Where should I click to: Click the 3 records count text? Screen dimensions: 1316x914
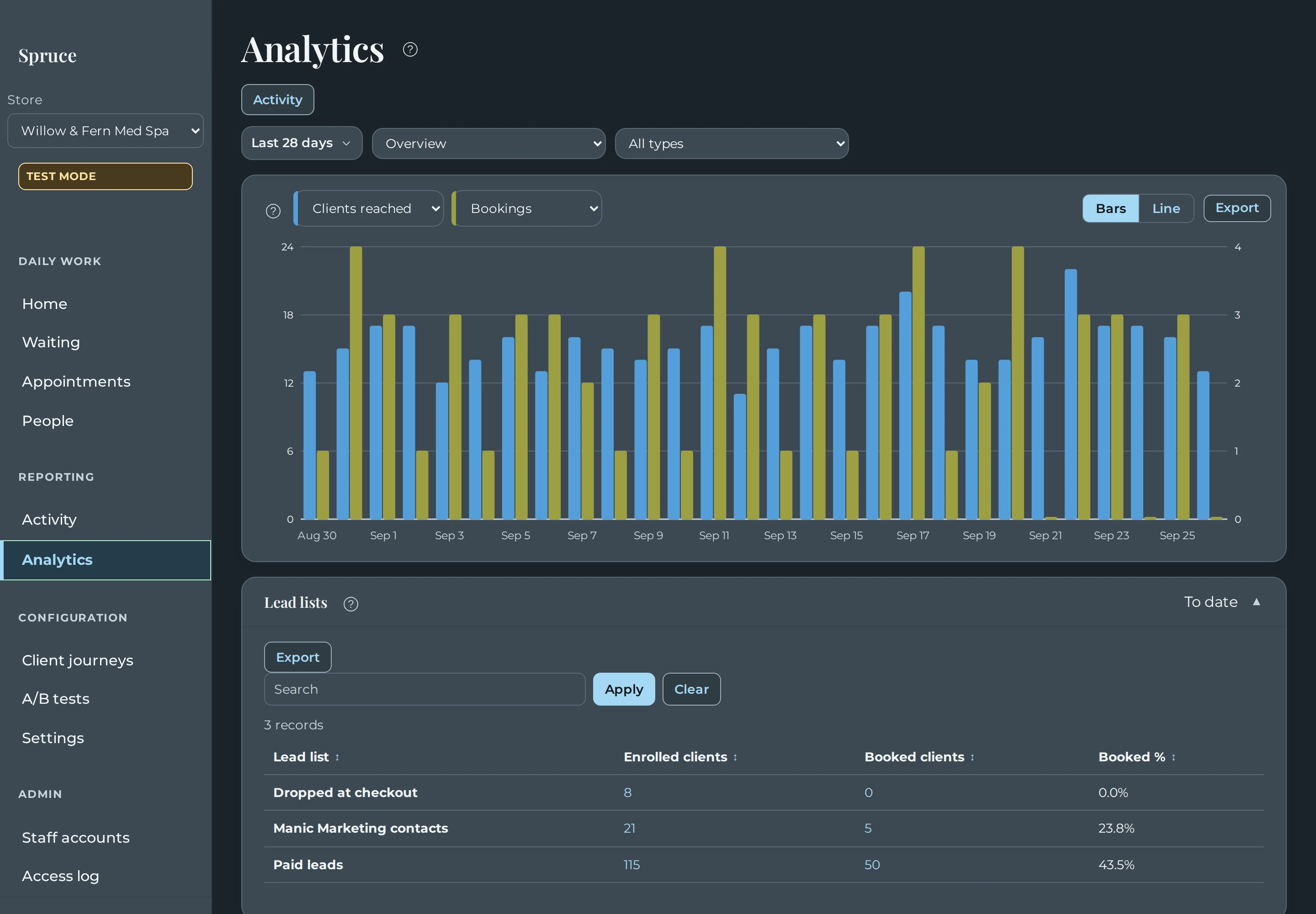pos(294,725)
